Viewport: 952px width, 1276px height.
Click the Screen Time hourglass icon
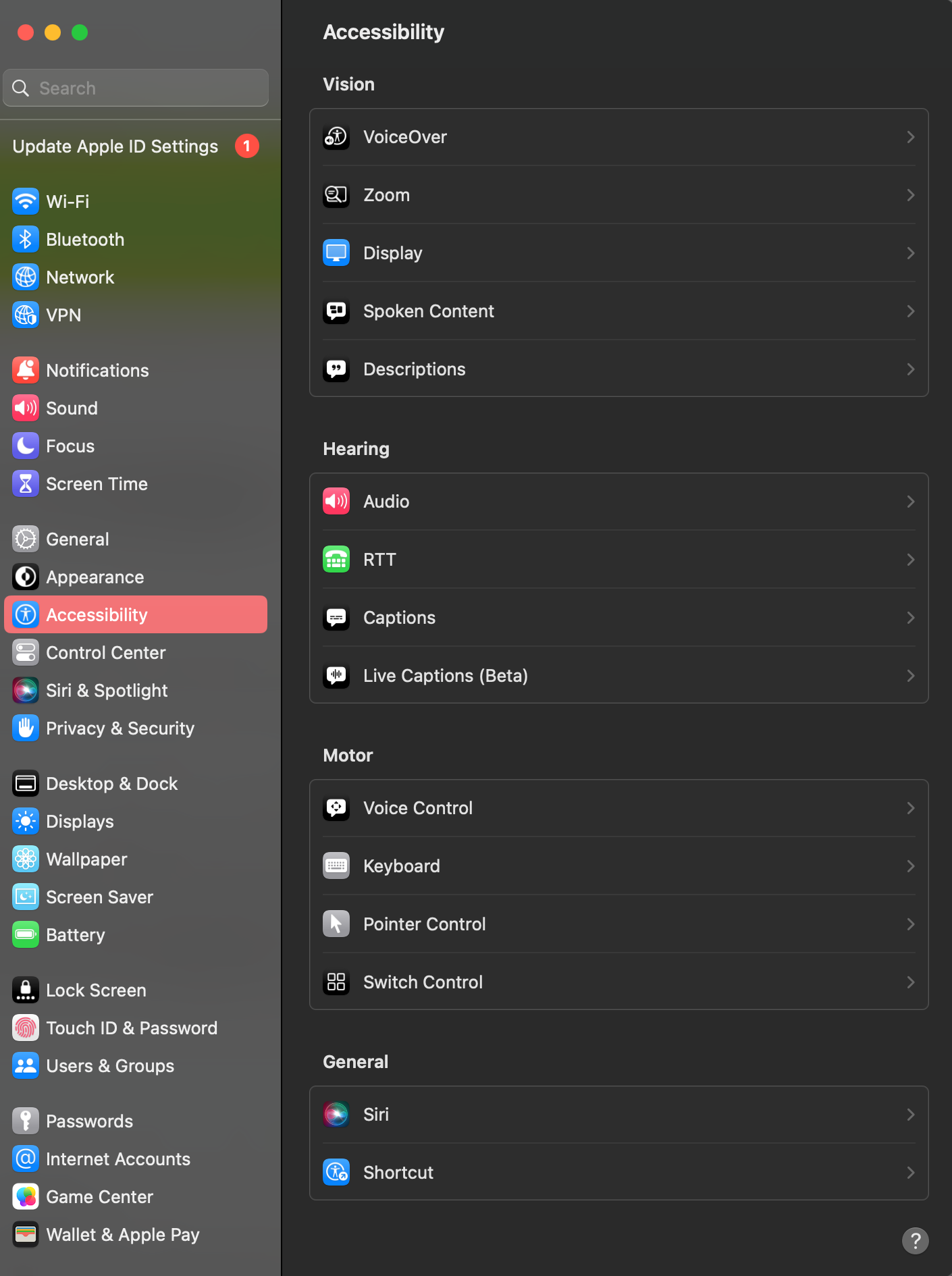(x=26, y=484)
